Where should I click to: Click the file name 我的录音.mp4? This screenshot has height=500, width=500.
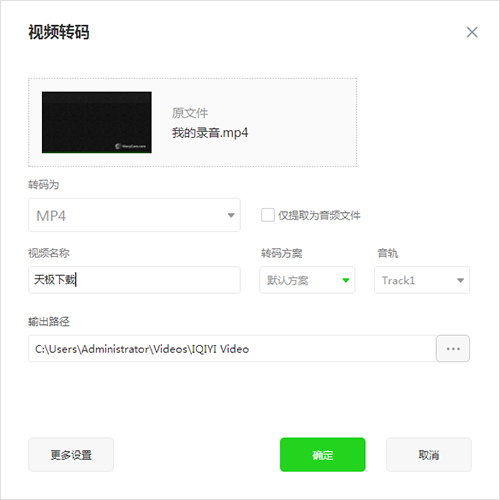point(210,133)
